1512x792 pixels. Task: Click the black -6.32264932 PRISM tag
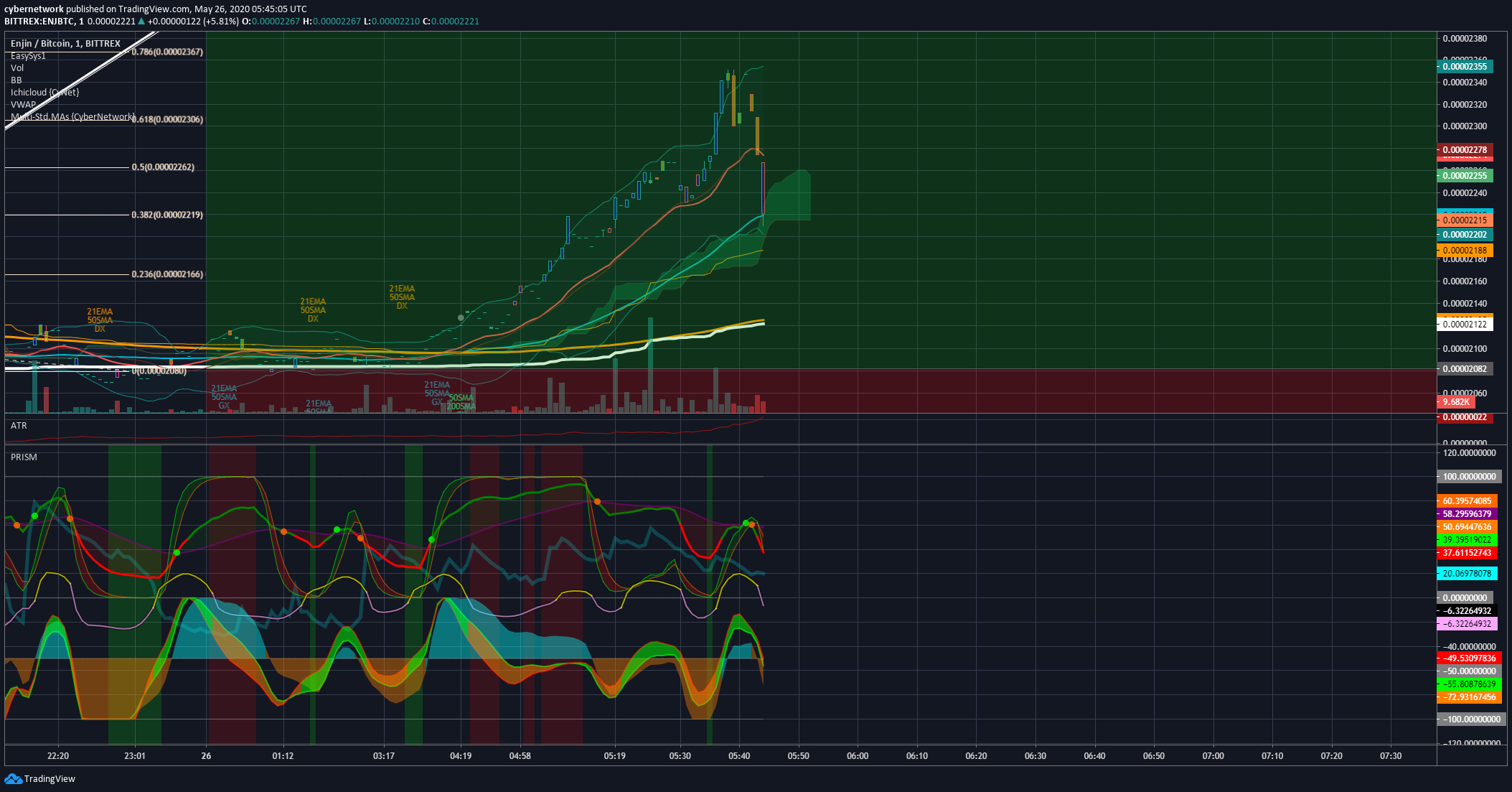[1467, 611]
